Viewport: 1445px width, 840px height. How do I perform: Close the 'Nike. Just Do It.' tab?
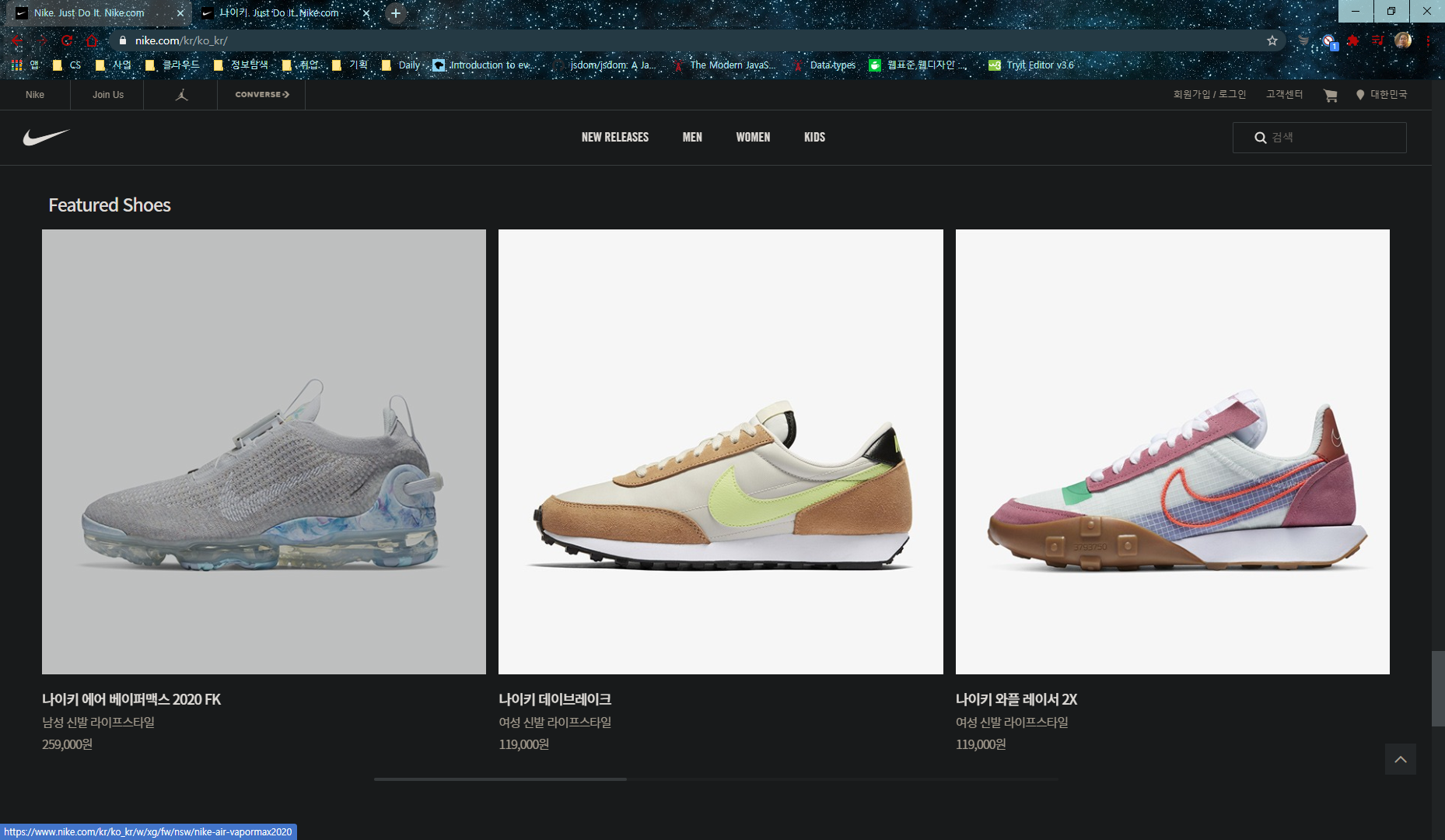click(x=180, y=13)
